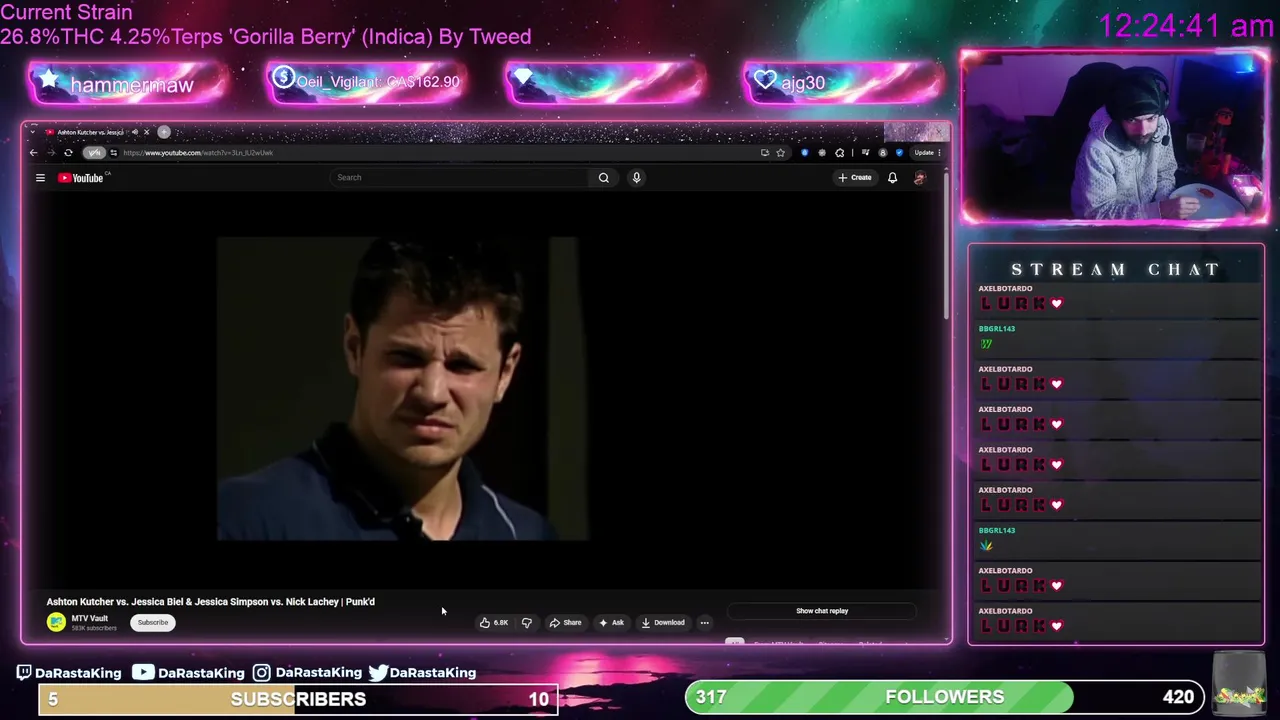Image resolution: width=1280 pixels, height=720 pixels.
Task: Go back with the browser back arrow
Action: click(x=33, y=153)
